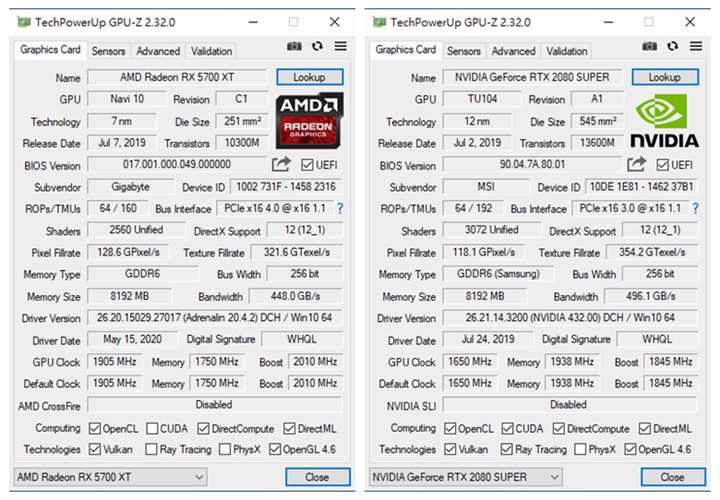The height and width of the screenshot is (500, 720).
Task: Click Subvendor value Gigabyte
Action: coord(130,187)
